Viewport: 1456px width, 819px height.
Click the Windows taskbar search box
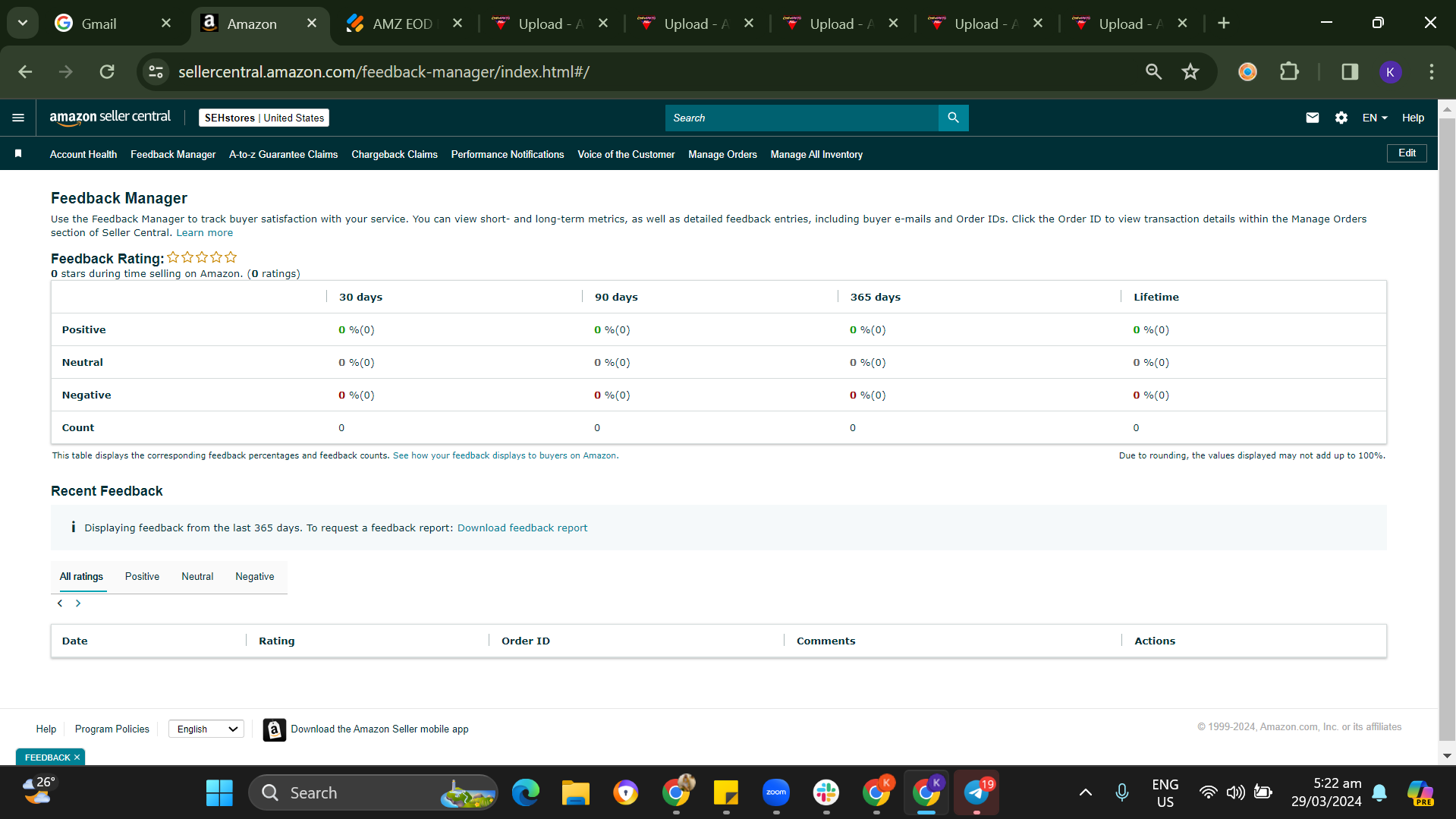tap(373, 792)
